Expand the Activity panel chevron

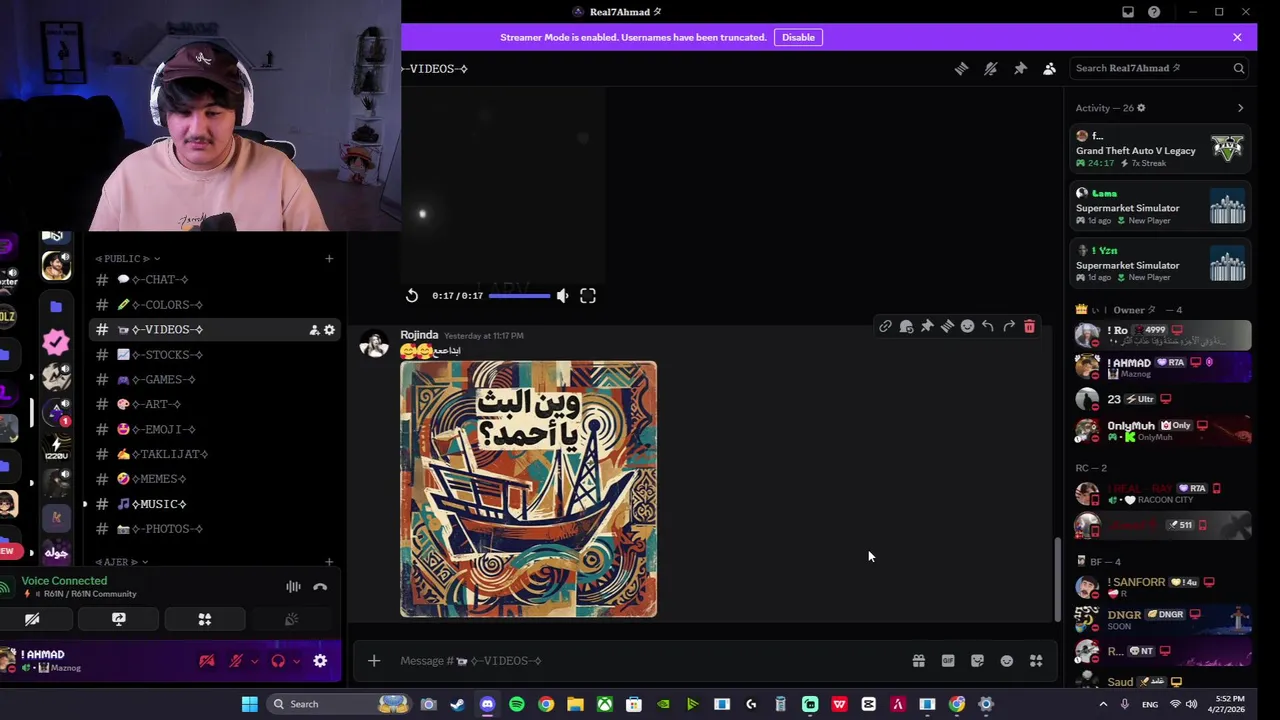pyautogui.click(x=1240, y=108)
